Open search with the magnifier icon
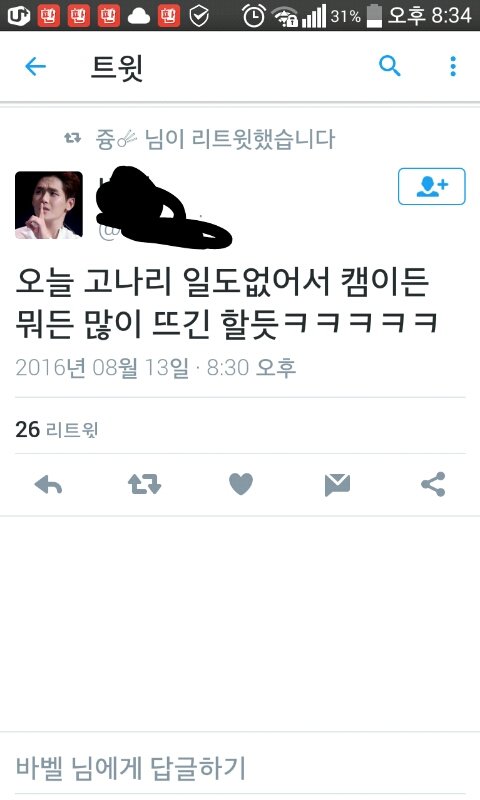Viewport: 480px width, 800px height. tap(390, 66)
